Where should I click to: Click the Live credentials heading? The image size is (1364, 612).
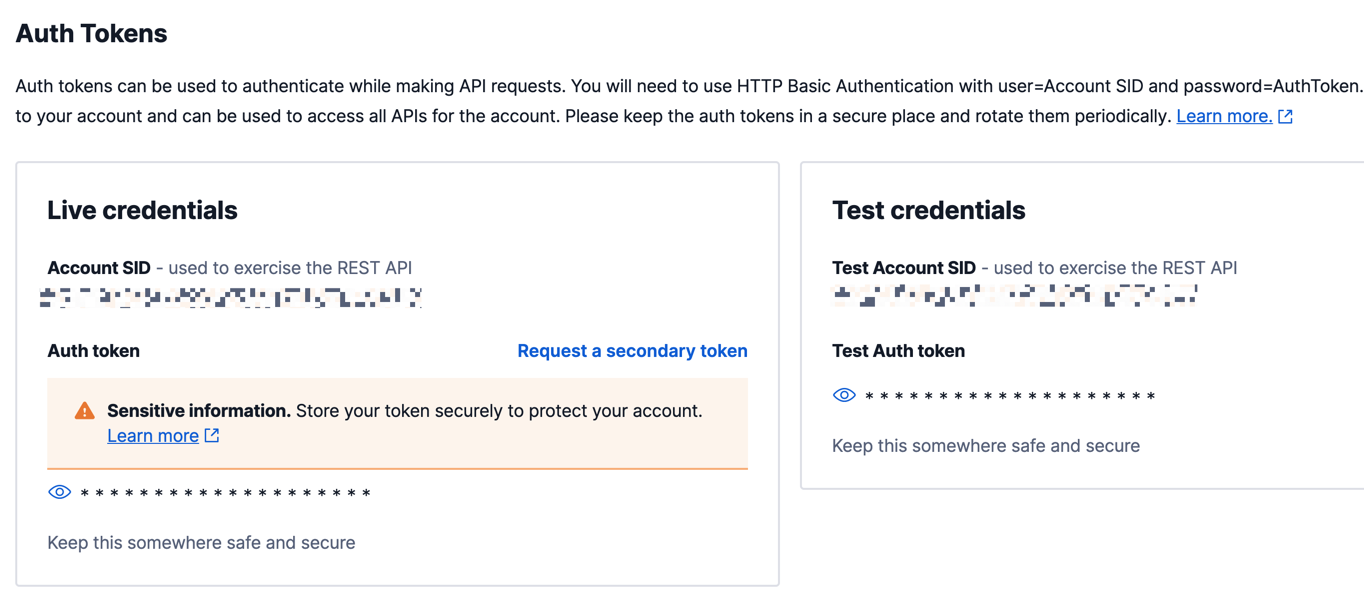[x=142, y=210]
